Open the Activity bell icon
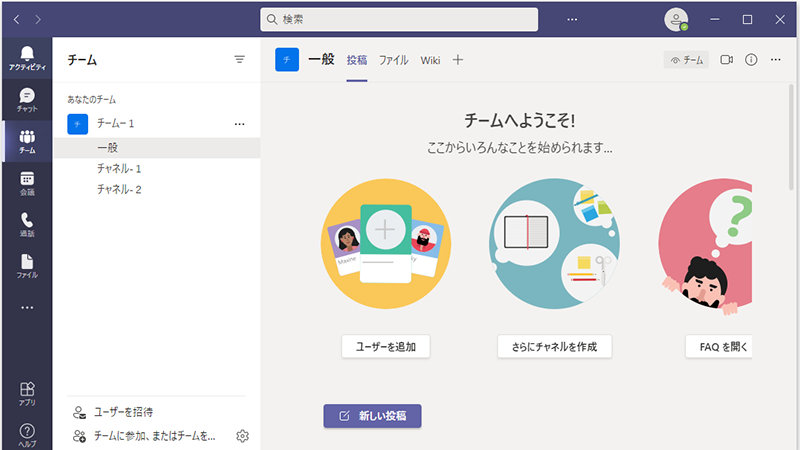The width and height of the screenshot is (800, 450). point(27,57)
